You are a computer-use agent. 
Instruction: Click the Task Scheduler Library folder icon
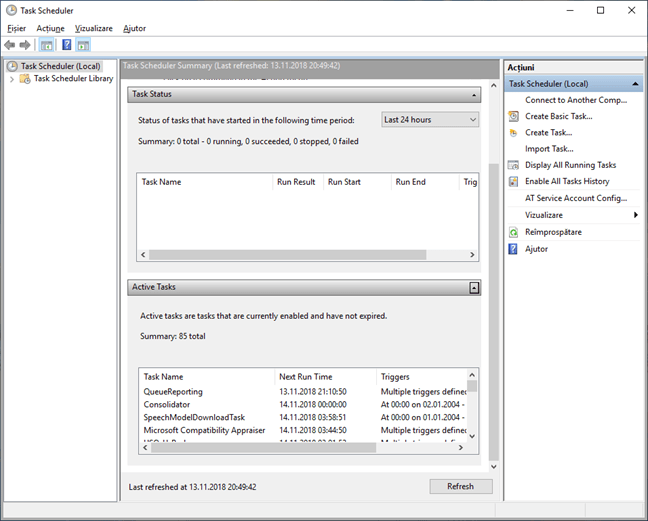click(25, 79)
